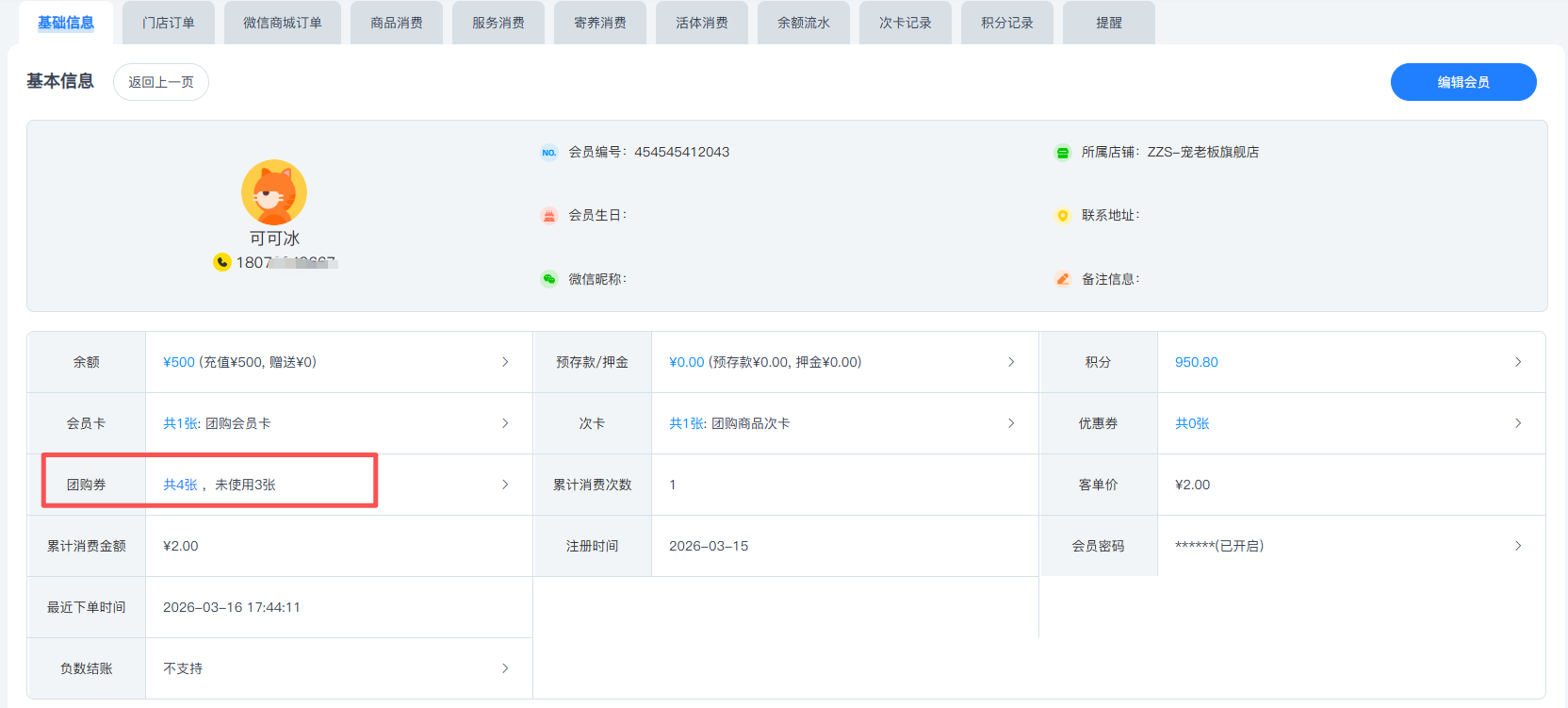Screen dimensions: 1568x708
Task: Expand the 会员密码 row arrow
Action: (1517, 546)
